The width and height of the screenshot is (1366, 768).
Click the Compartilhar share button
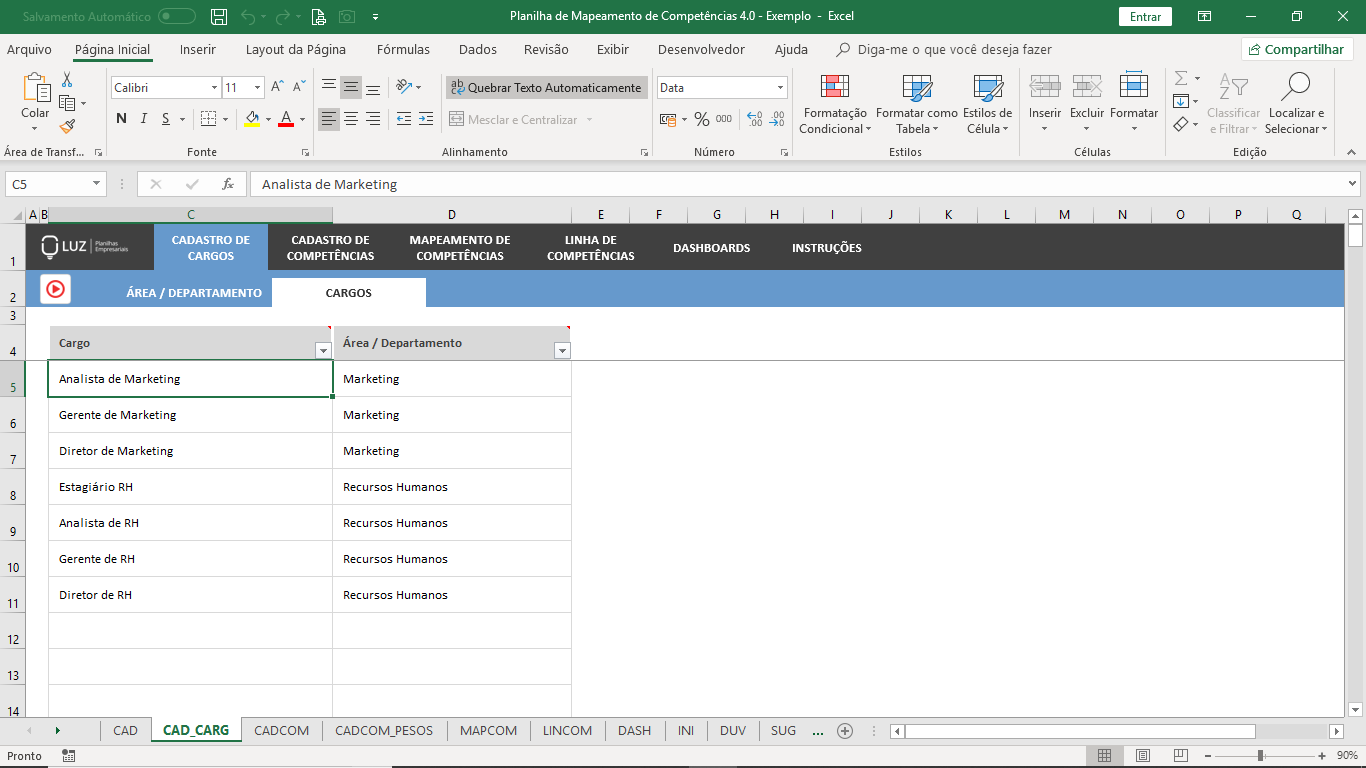1296,49
